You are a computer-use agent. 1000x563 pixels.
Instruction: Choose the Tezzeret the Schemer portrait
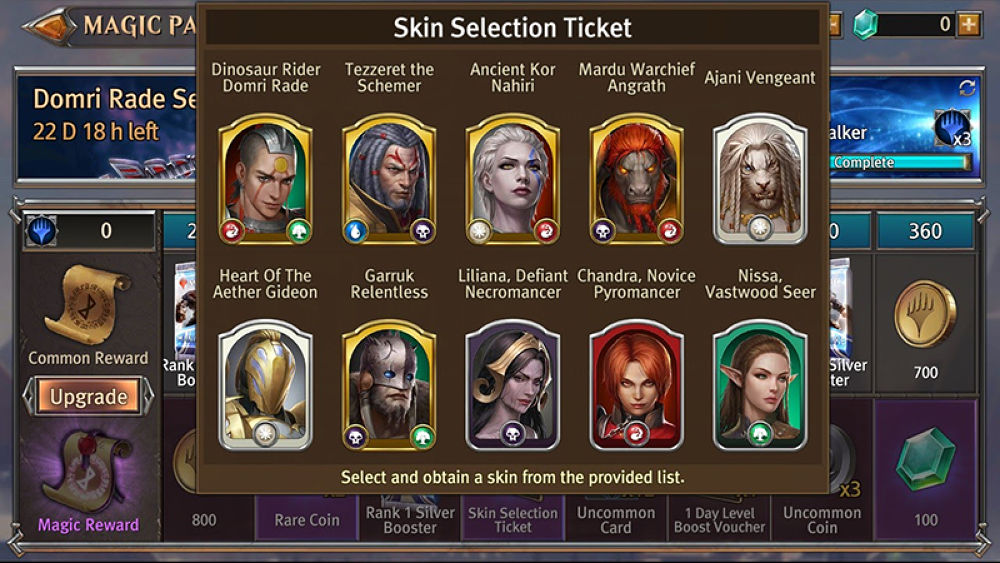(389, 179)
